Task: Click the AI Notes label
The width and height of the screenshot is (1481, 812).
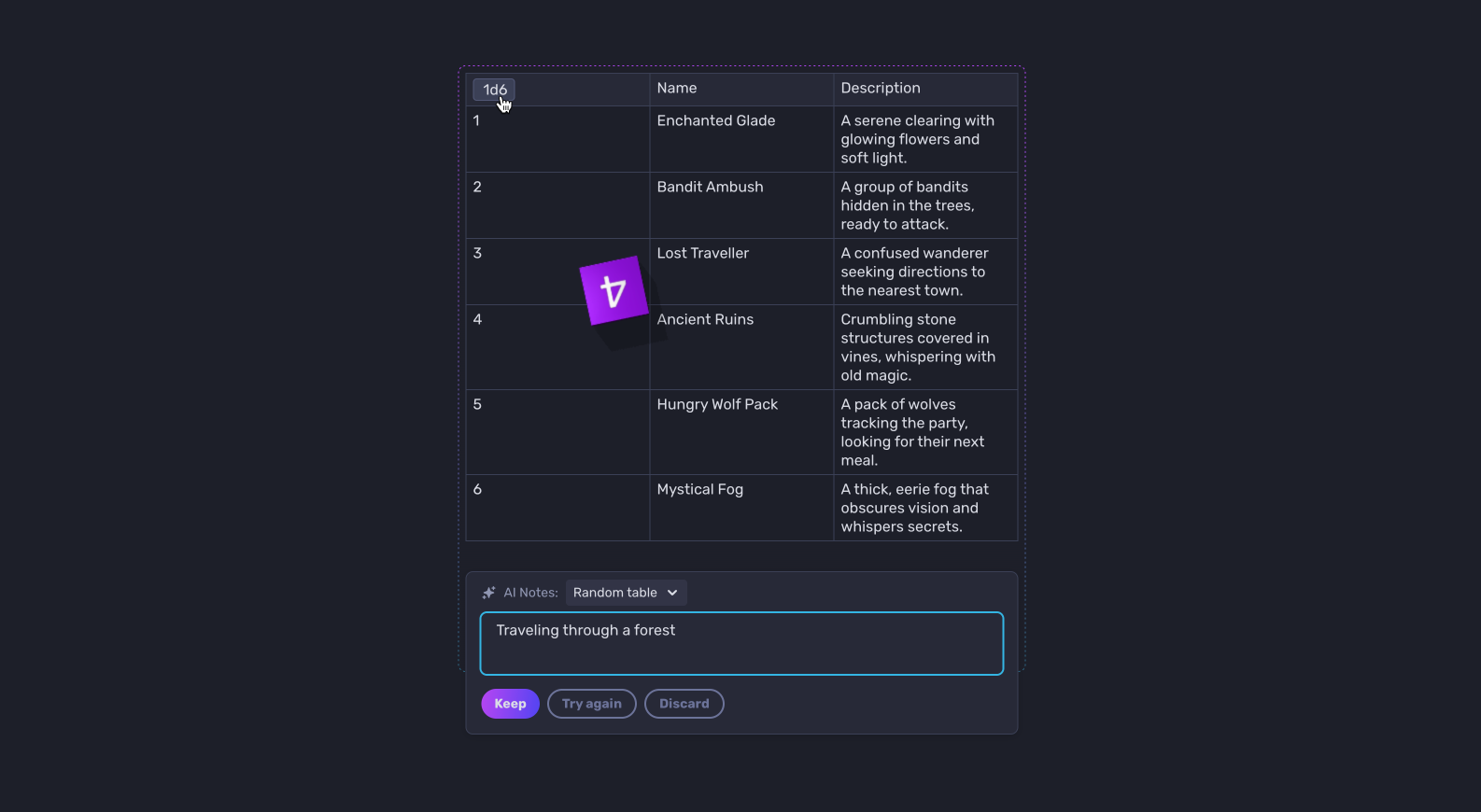Action: 530,593
